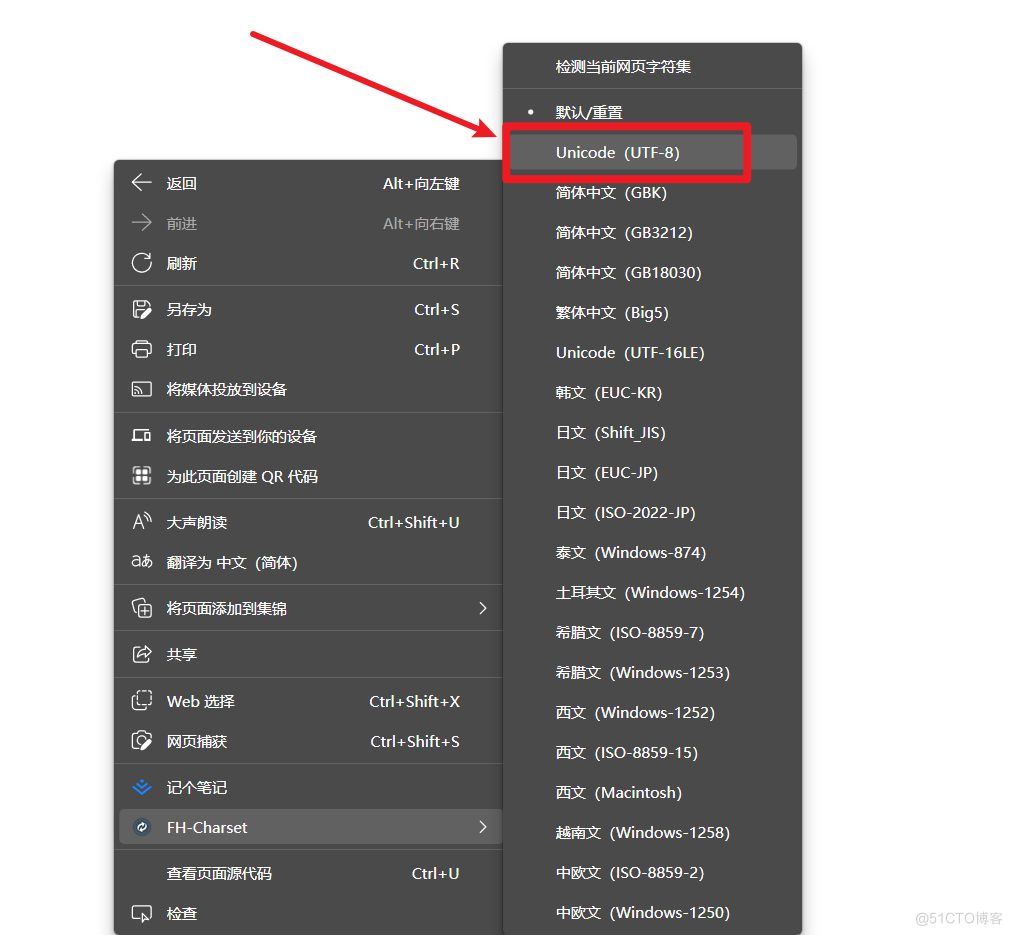Expand the FH-Charset submenu arrow

click(x=483, y=827)
